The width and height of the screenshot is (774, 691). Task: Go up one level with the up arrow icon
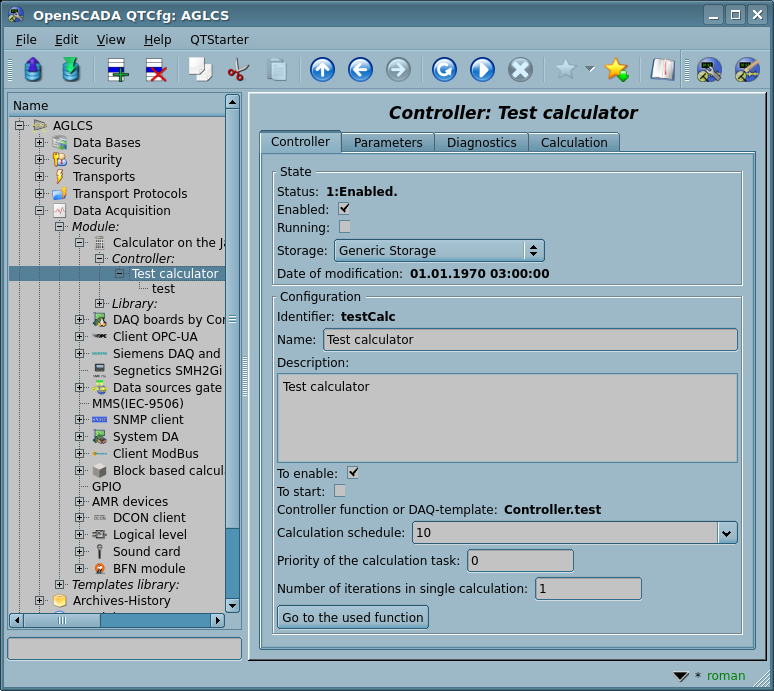[x=322, y=69]
